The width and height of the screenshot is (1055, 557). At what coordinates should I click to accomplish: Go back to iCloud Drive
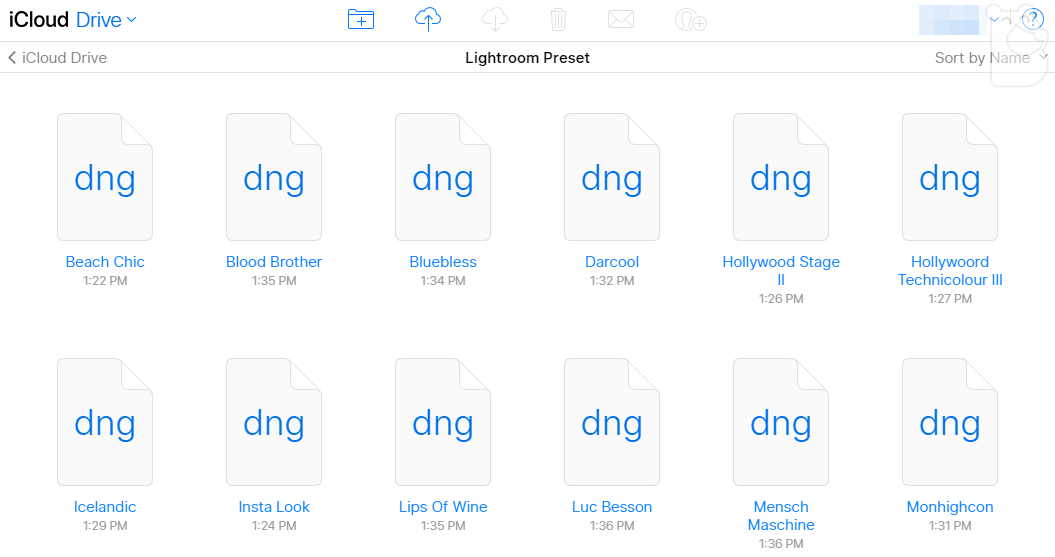(57, 58)
